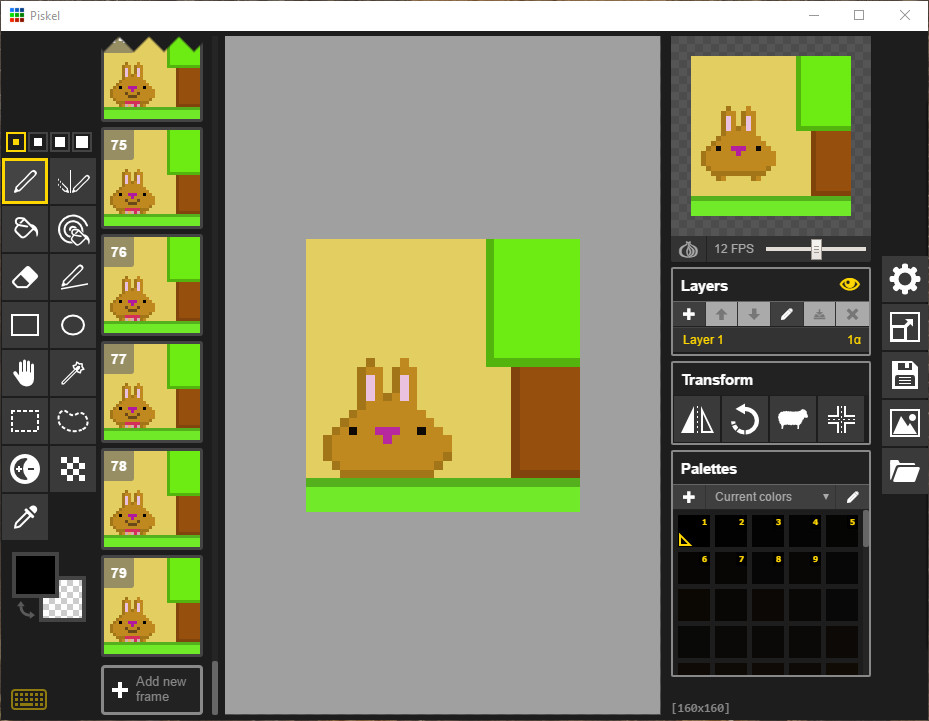Screen dimensions: 929x721
Task: Edit layer name with pencil
Action: coord(786,314)
